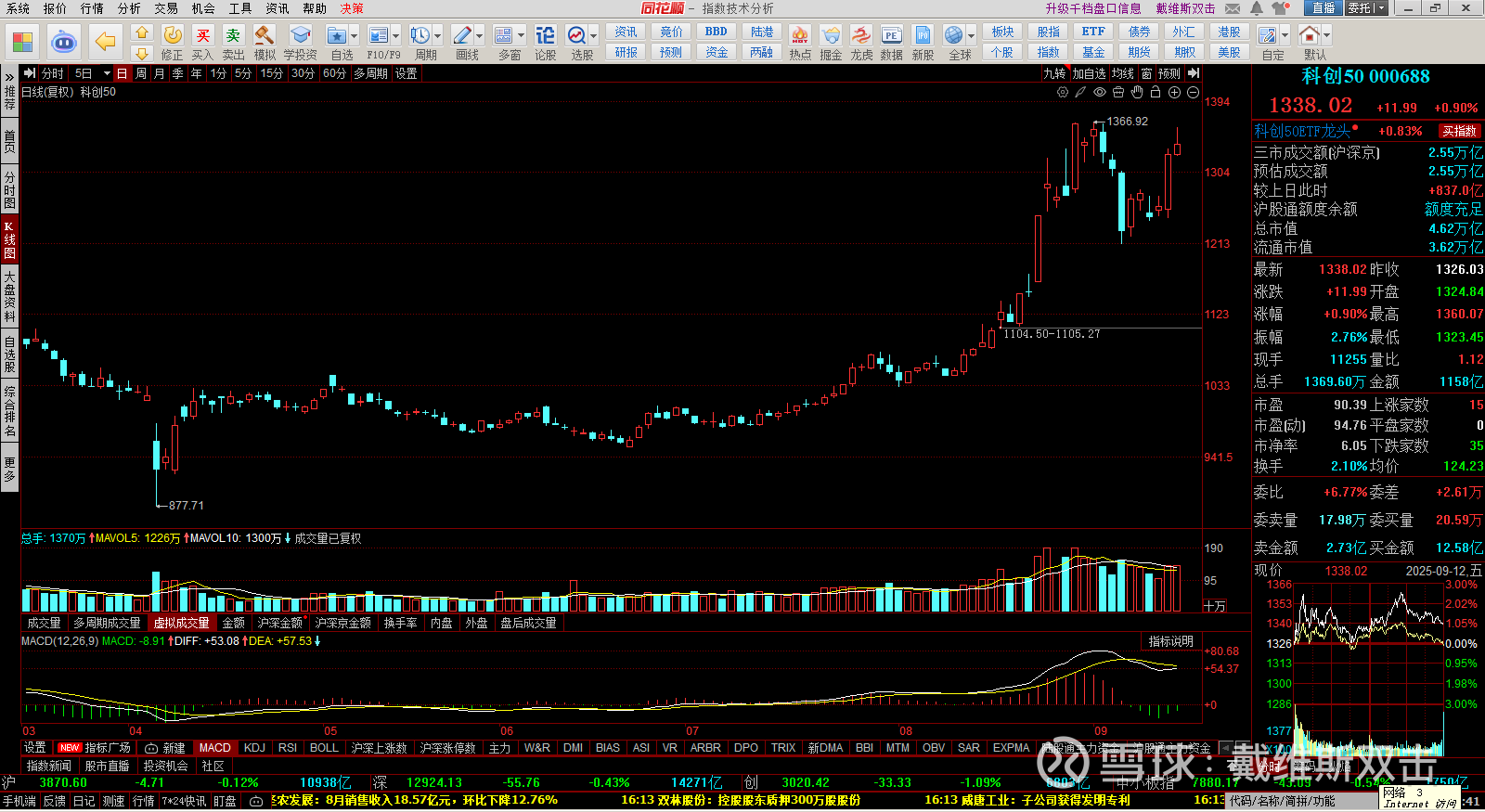Select 周 weekly period

click(x=141, y=73)
